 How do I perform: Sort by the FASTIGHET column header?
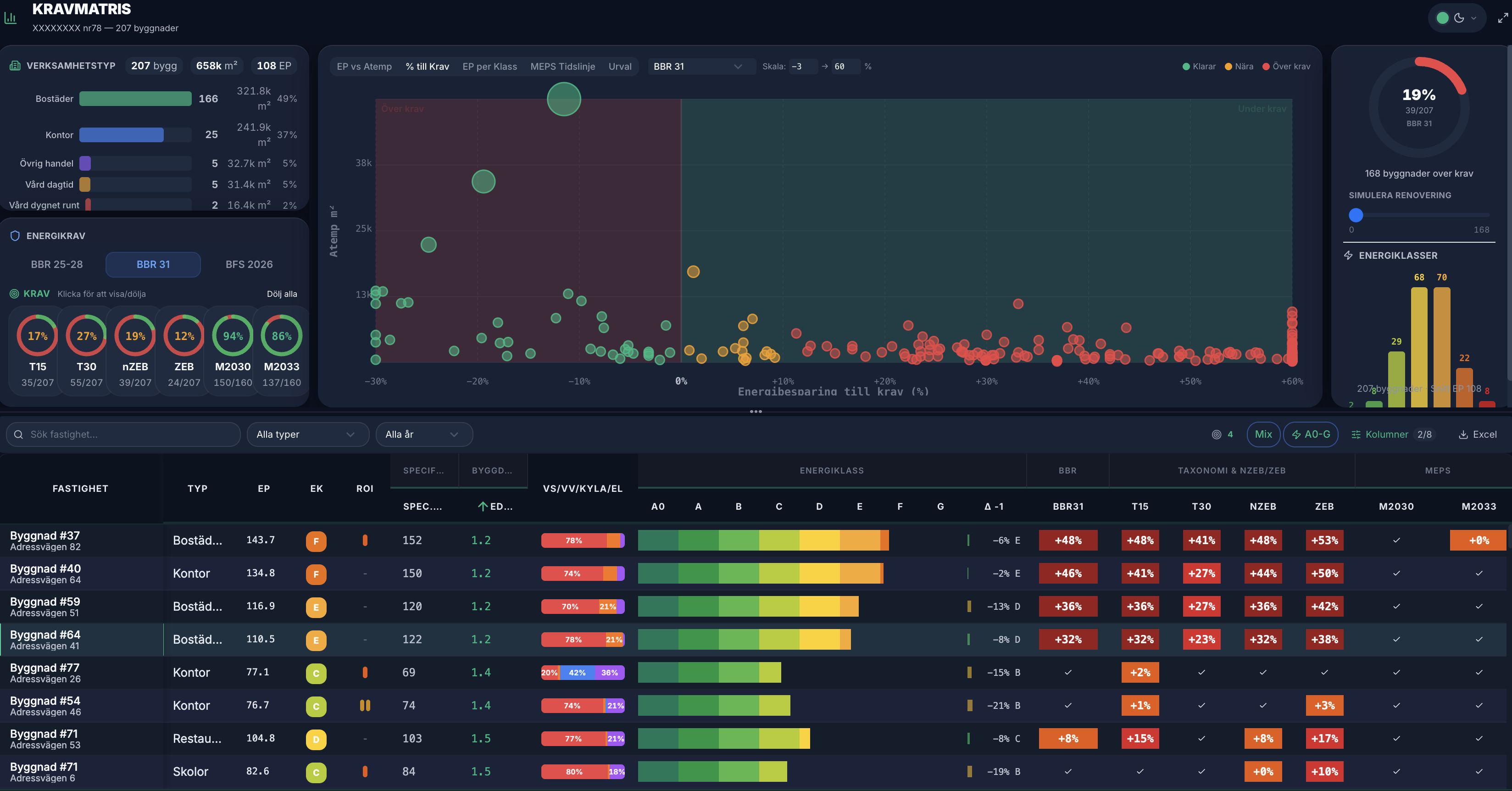(80, 489)
